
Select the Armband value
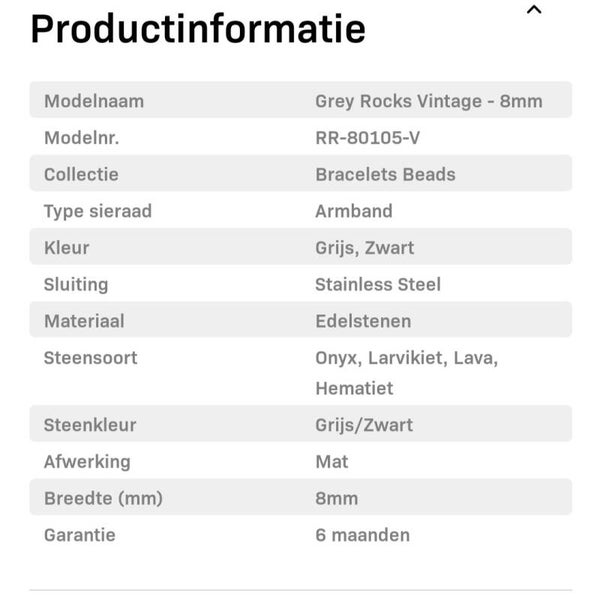click(x=354, y=211)
